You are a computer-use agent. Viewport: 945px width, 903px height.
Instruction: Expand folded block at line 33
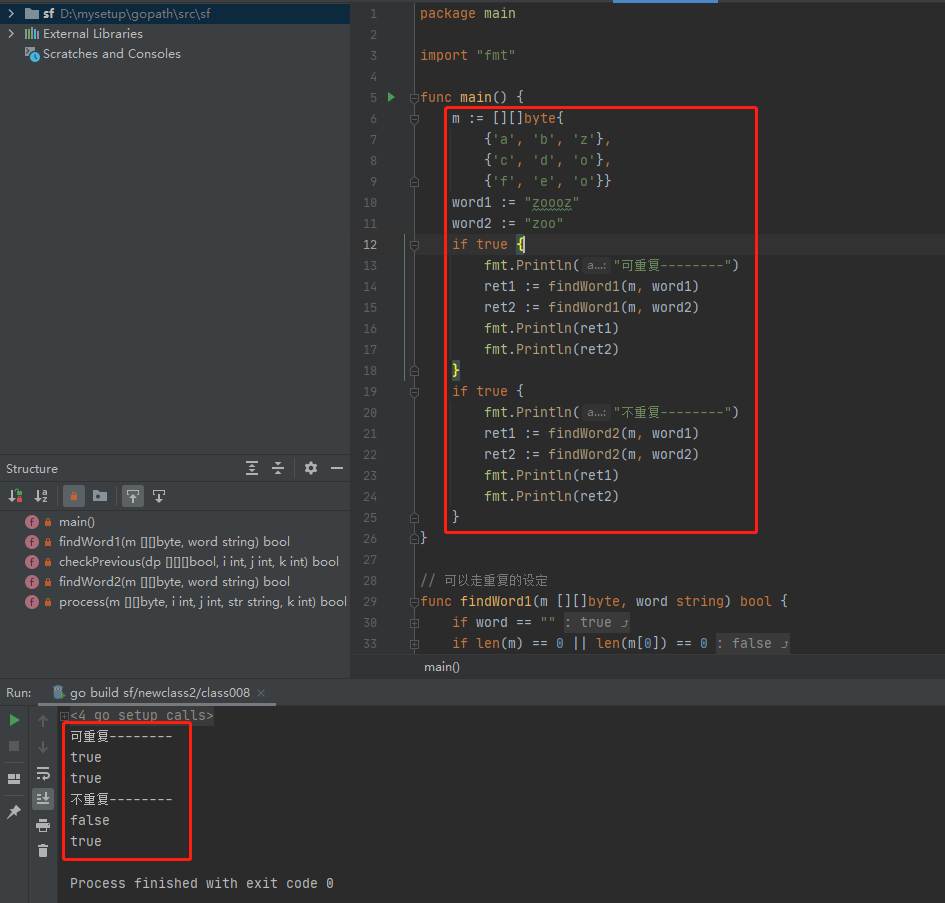pyautogui.click(x=414, y=644)
